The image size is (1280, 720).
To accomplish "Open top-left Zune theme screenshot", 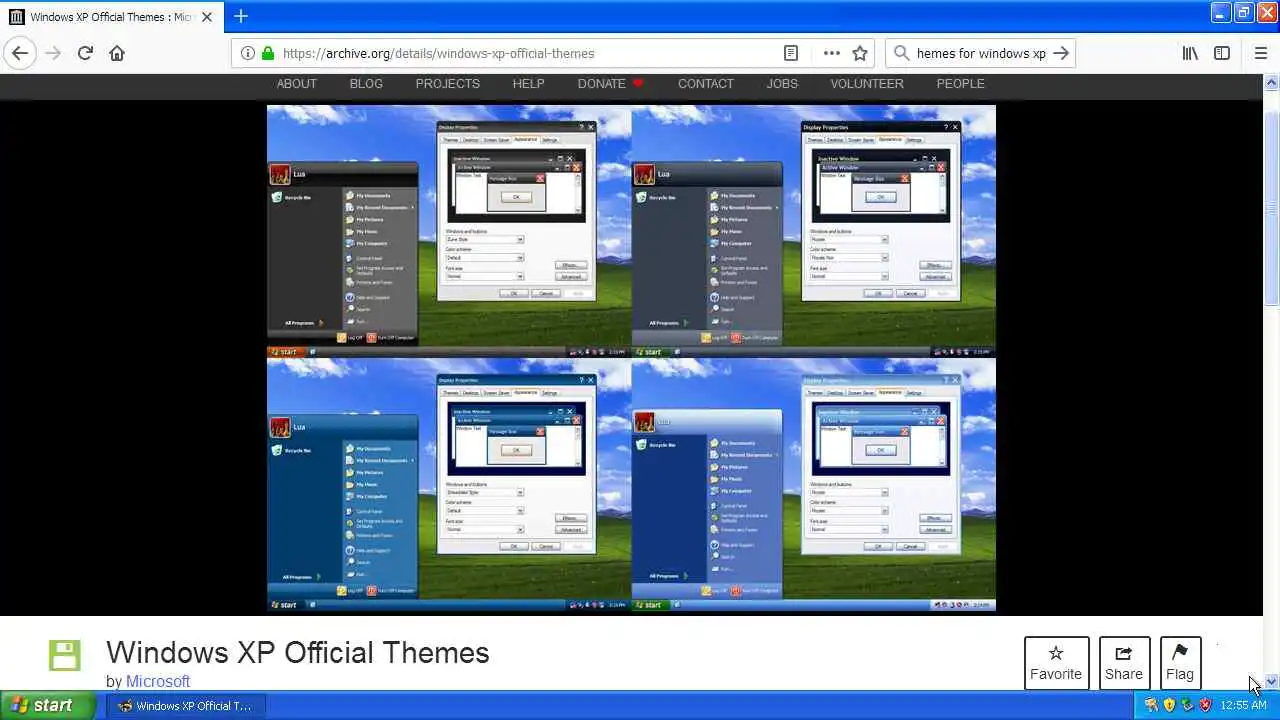I will point(449,231).
